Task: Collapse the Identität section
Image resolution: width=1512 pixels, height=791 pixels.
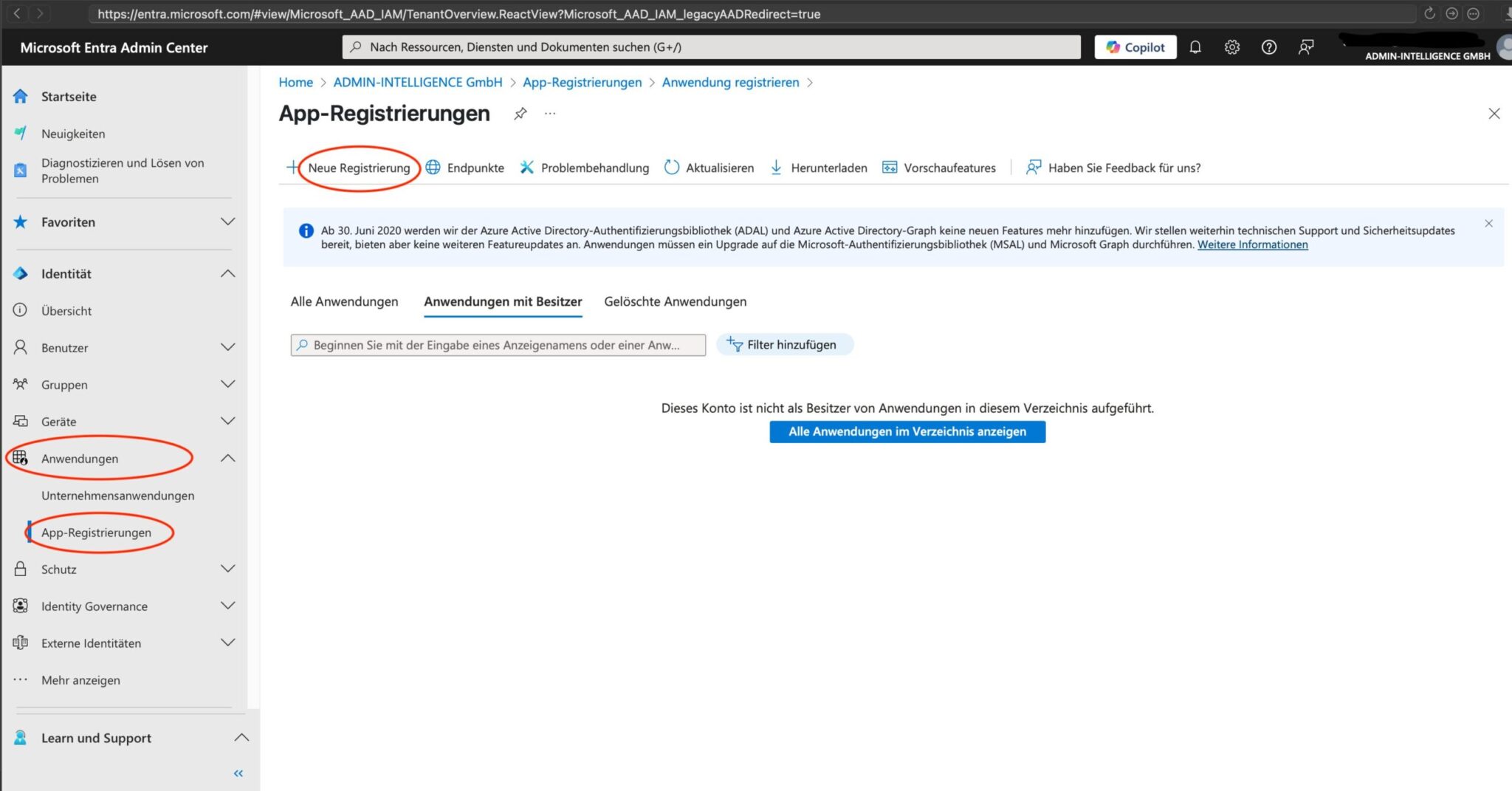Action: coord(227,273)
